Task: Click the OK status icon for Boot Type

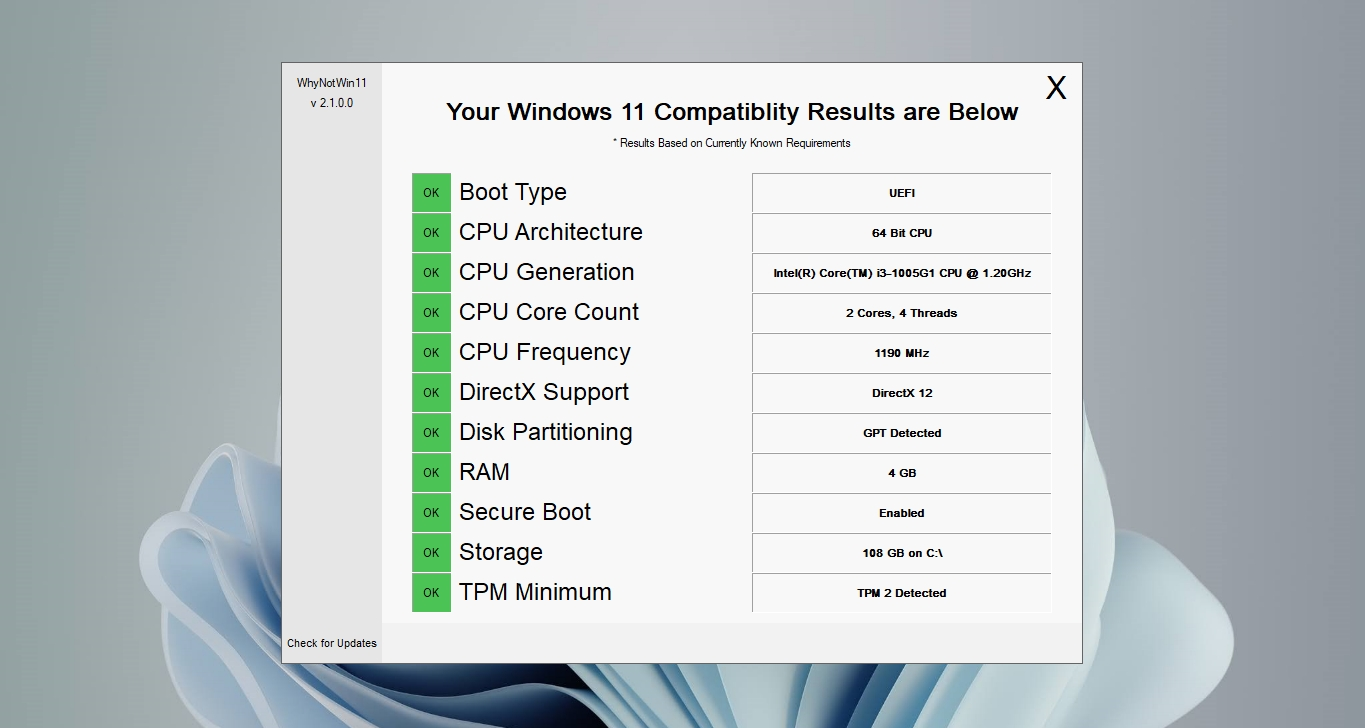Action: tap(431, 193)
